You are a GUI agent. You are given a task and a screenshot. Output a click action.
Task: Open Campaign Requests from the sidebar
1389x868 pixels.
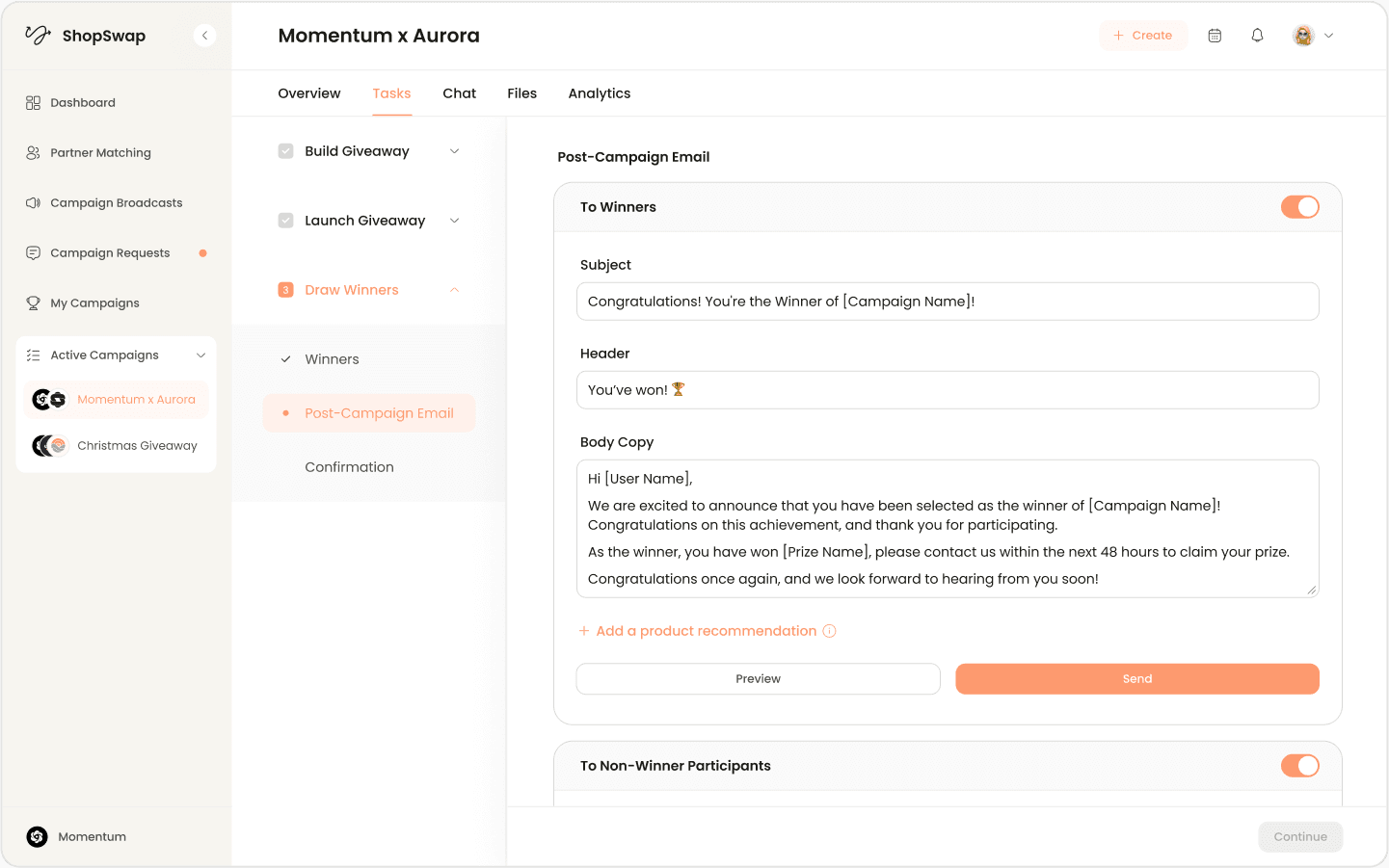(109, 252)
